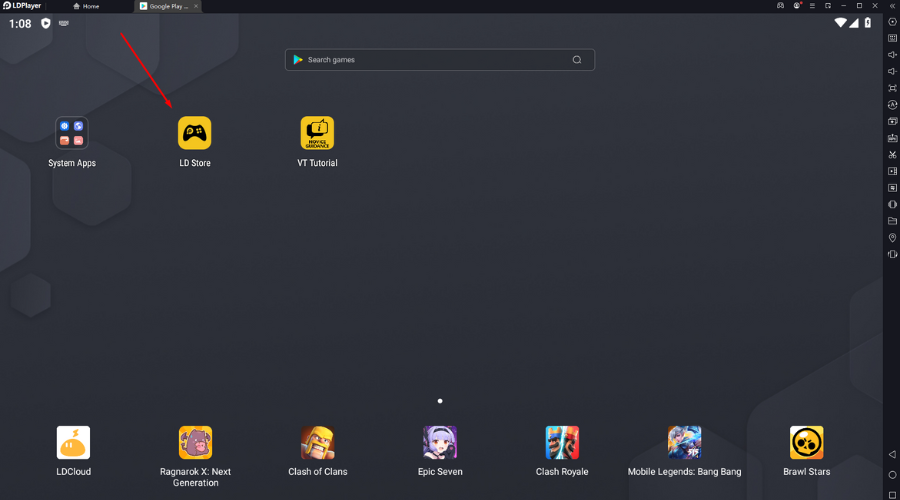The height and width of the screenshot is (500, 900).
Task: Click the shake device icon in sidebar
Action: tap(893, 254)
